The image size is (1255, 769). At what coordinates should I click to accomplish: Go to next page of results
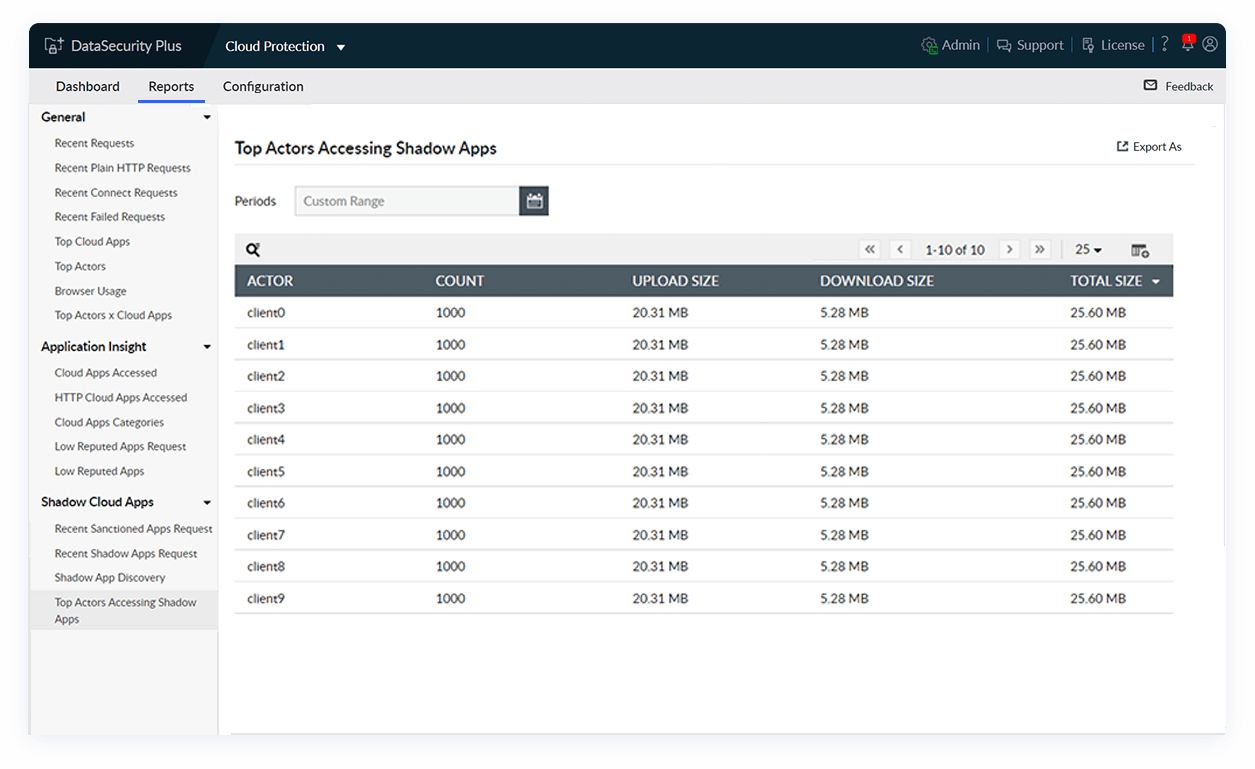click(x=1010, y=250)
